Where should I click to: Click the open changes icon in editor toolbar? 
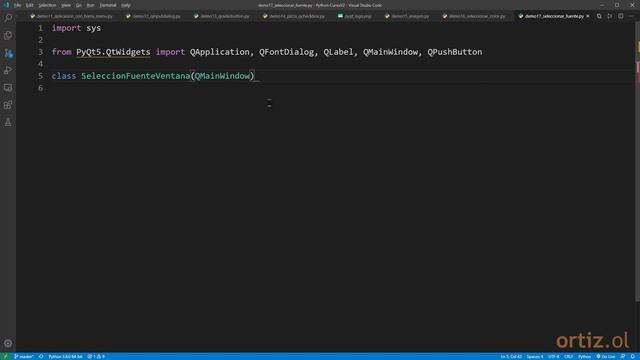[x=599, y=16]
